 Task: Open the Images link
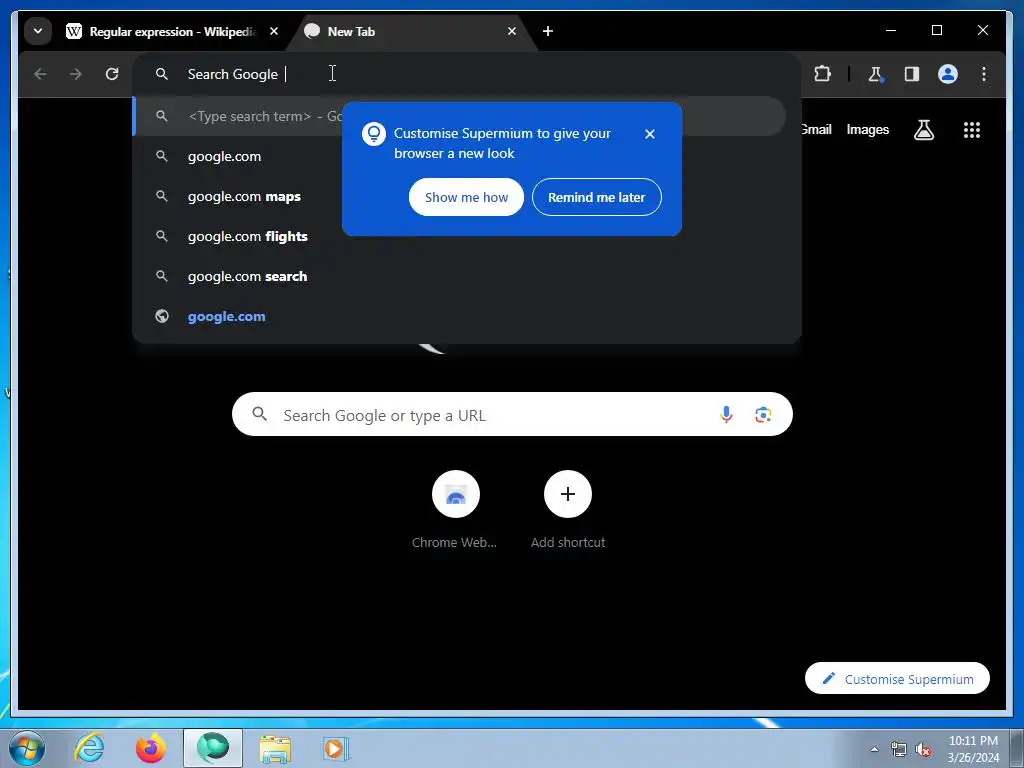click(x=867, y=129)
